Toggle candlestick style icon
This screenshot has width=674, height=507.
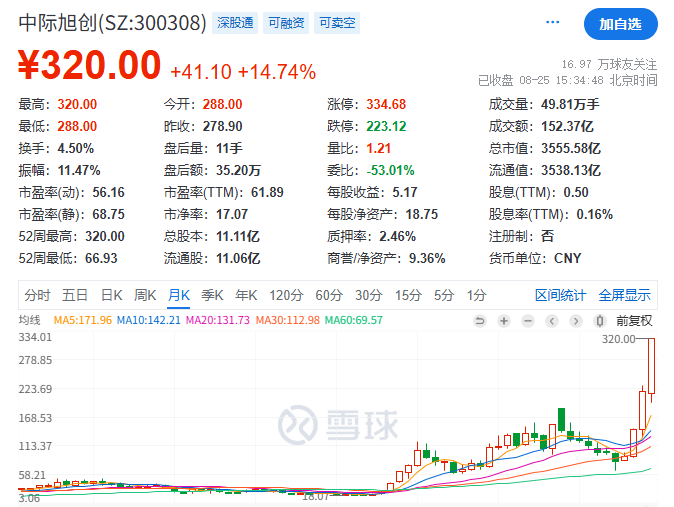pos(600,321)
